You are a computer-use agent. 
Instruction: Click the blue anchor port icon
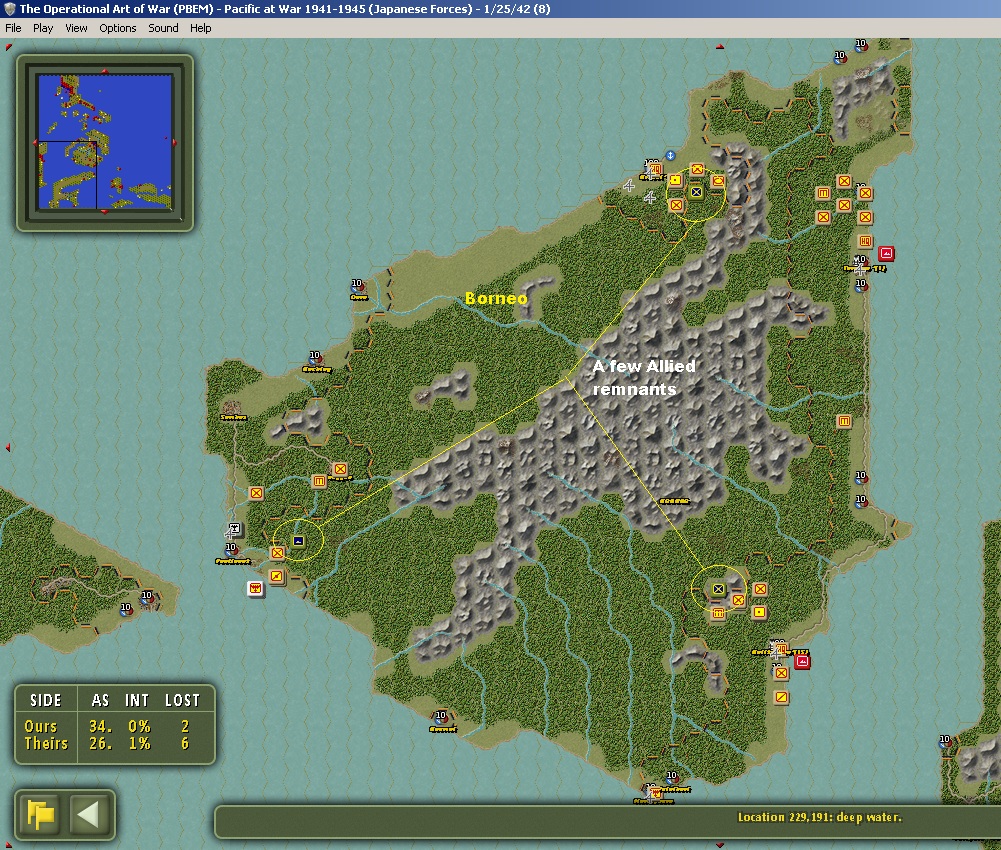(x=670, y=155)
